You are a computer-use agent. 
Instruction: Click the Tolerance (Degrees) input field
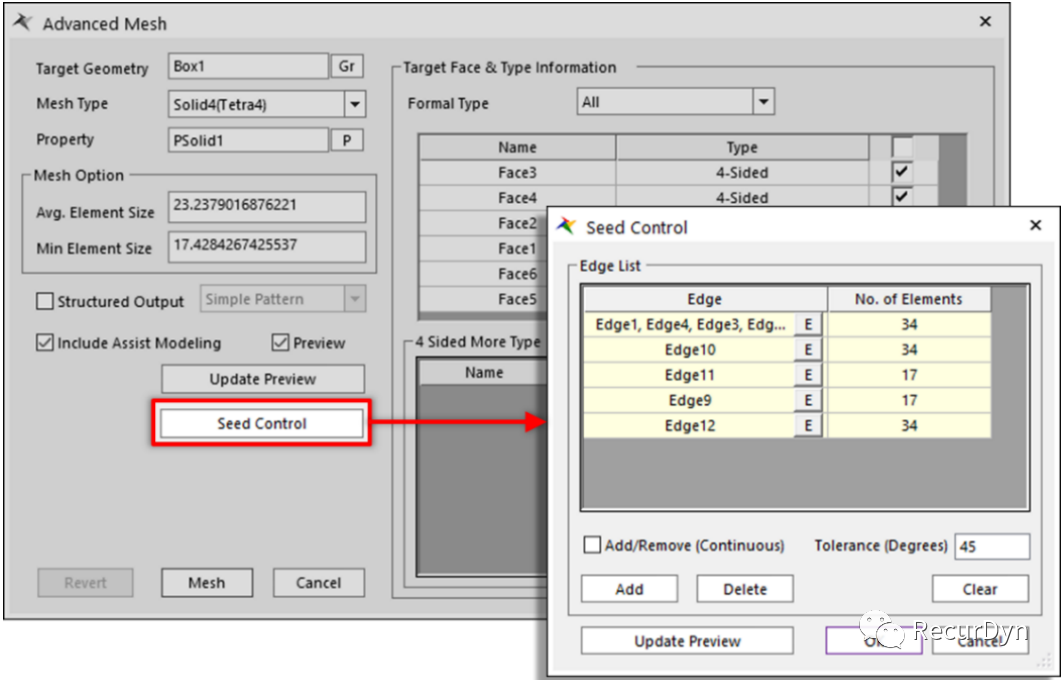coord(991,547)
